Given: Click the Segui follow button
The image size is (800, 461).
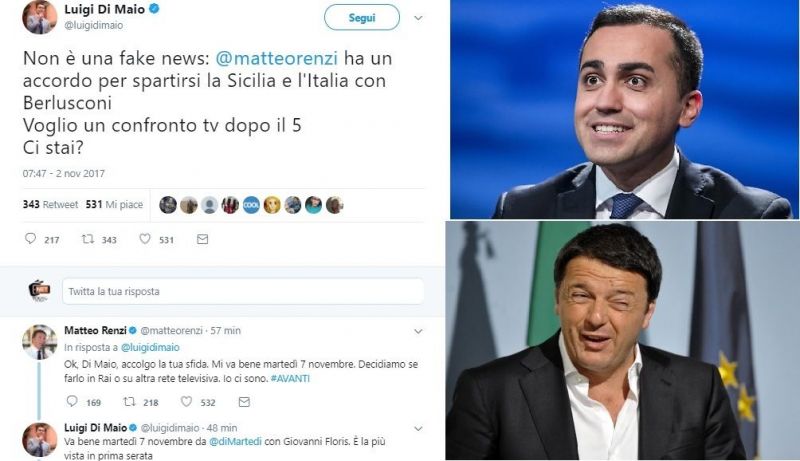Looking at the screenshot, I should click(x=362, y=17).
